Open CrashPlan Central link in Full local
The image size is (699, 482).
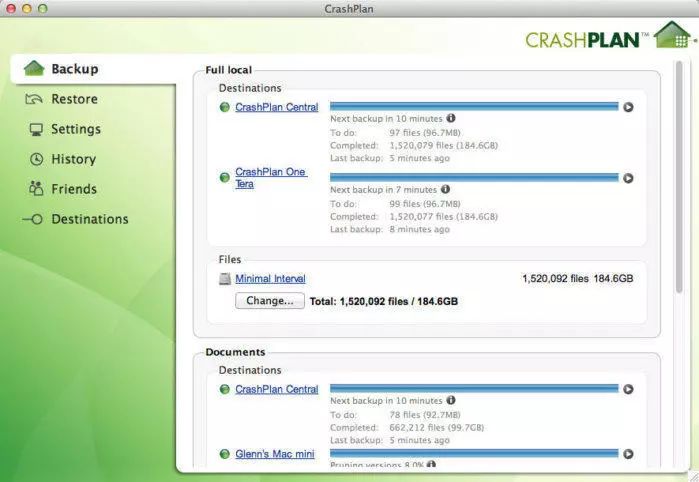(277, 107)
